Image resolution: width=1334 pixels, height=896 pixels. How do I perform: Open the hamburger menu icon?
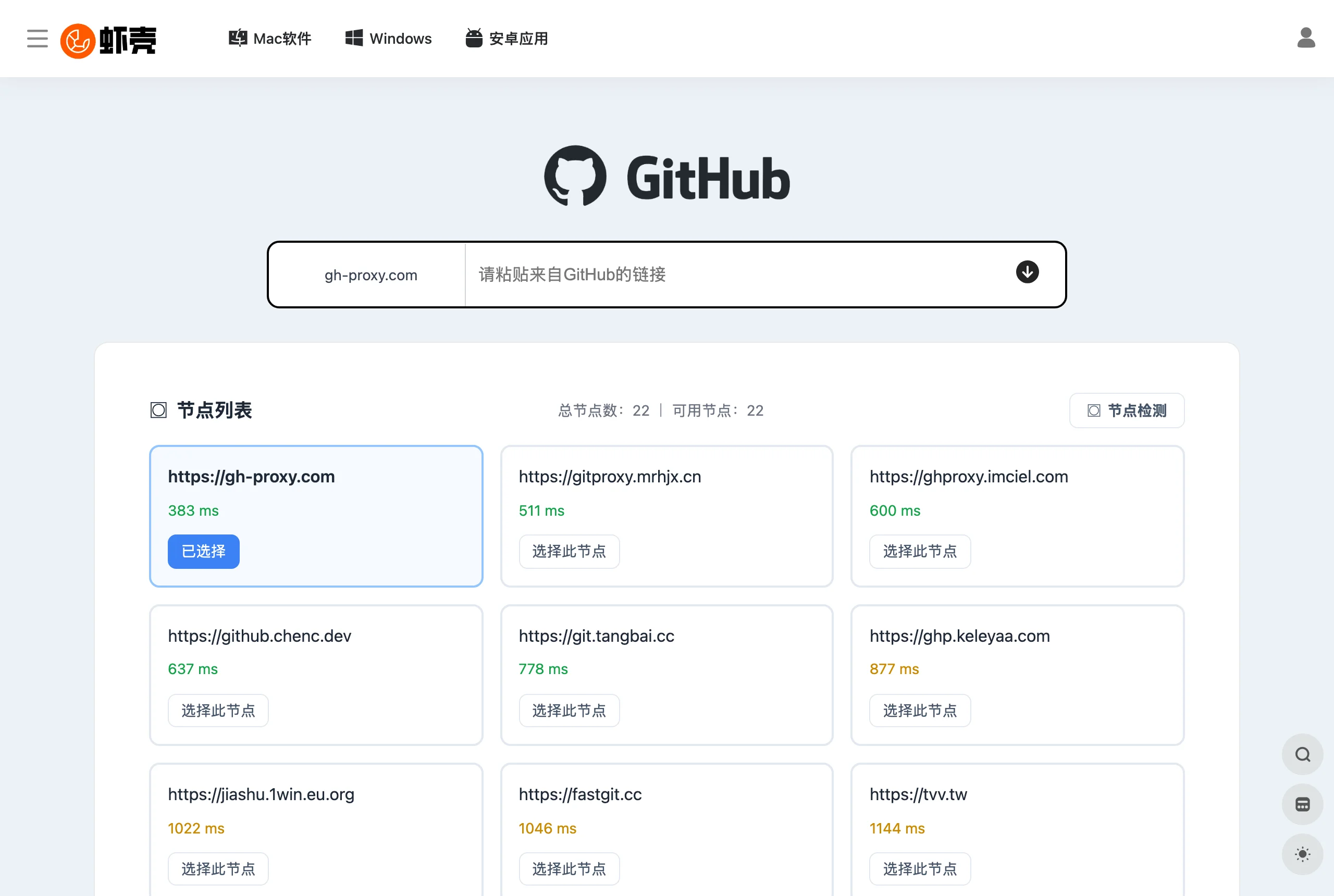[x=37, y=39]
